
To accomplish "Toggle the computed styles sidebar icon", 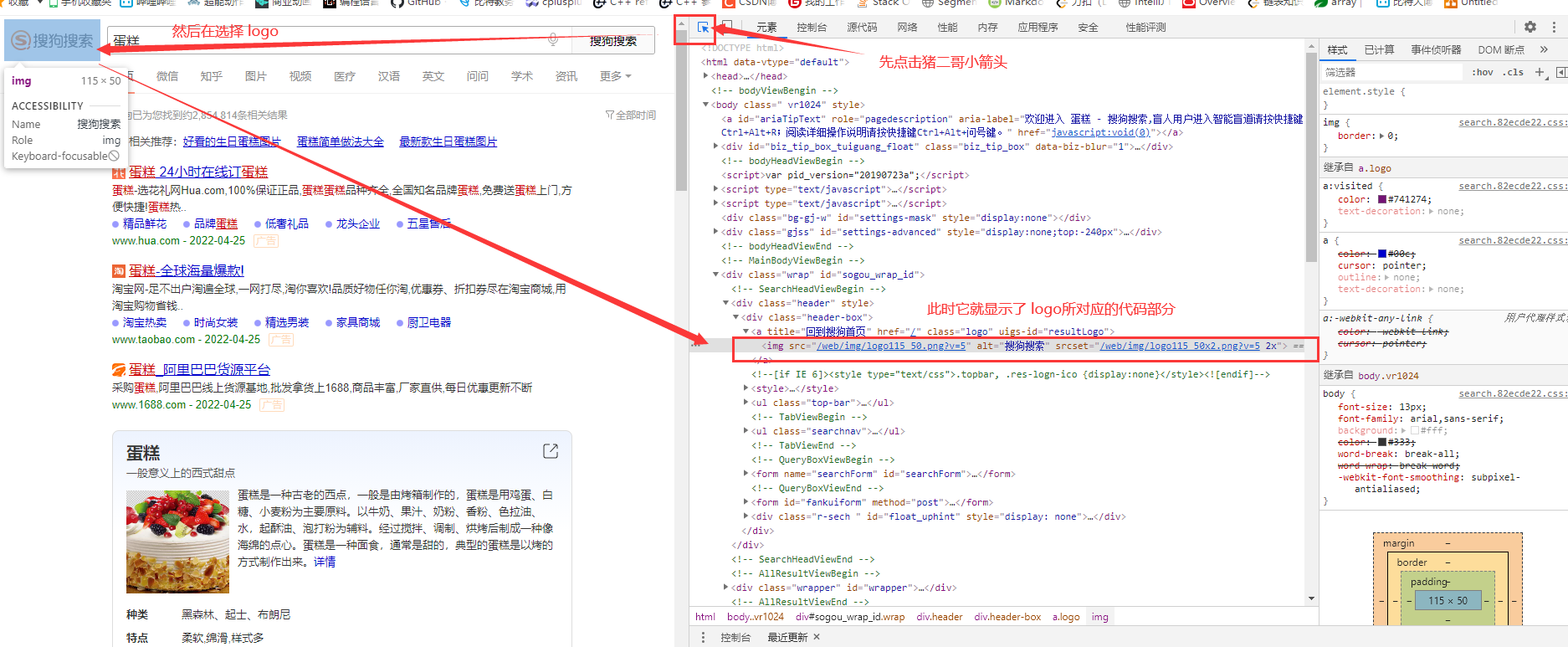I will coord(1560,73).
